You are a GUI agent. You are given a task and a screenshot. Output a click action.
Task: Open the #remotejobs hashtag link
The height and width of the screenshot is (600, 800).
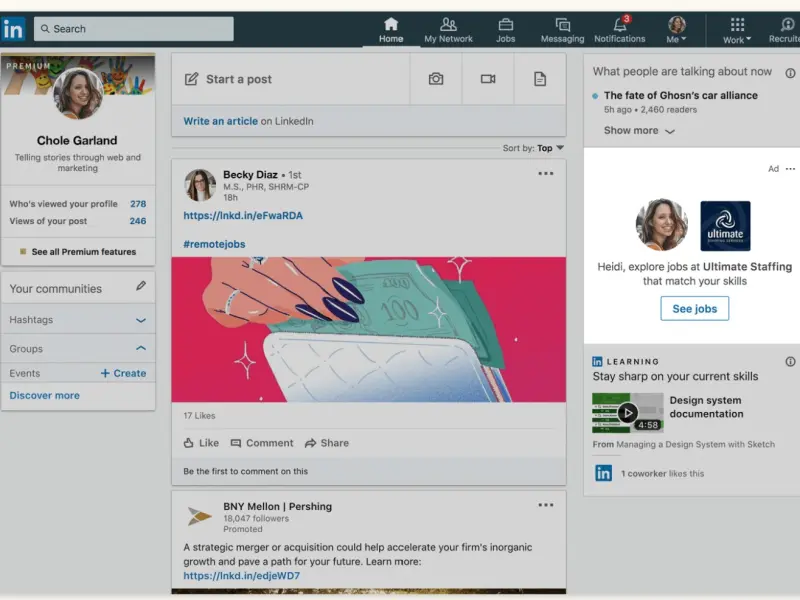click(x=214, y=244)
